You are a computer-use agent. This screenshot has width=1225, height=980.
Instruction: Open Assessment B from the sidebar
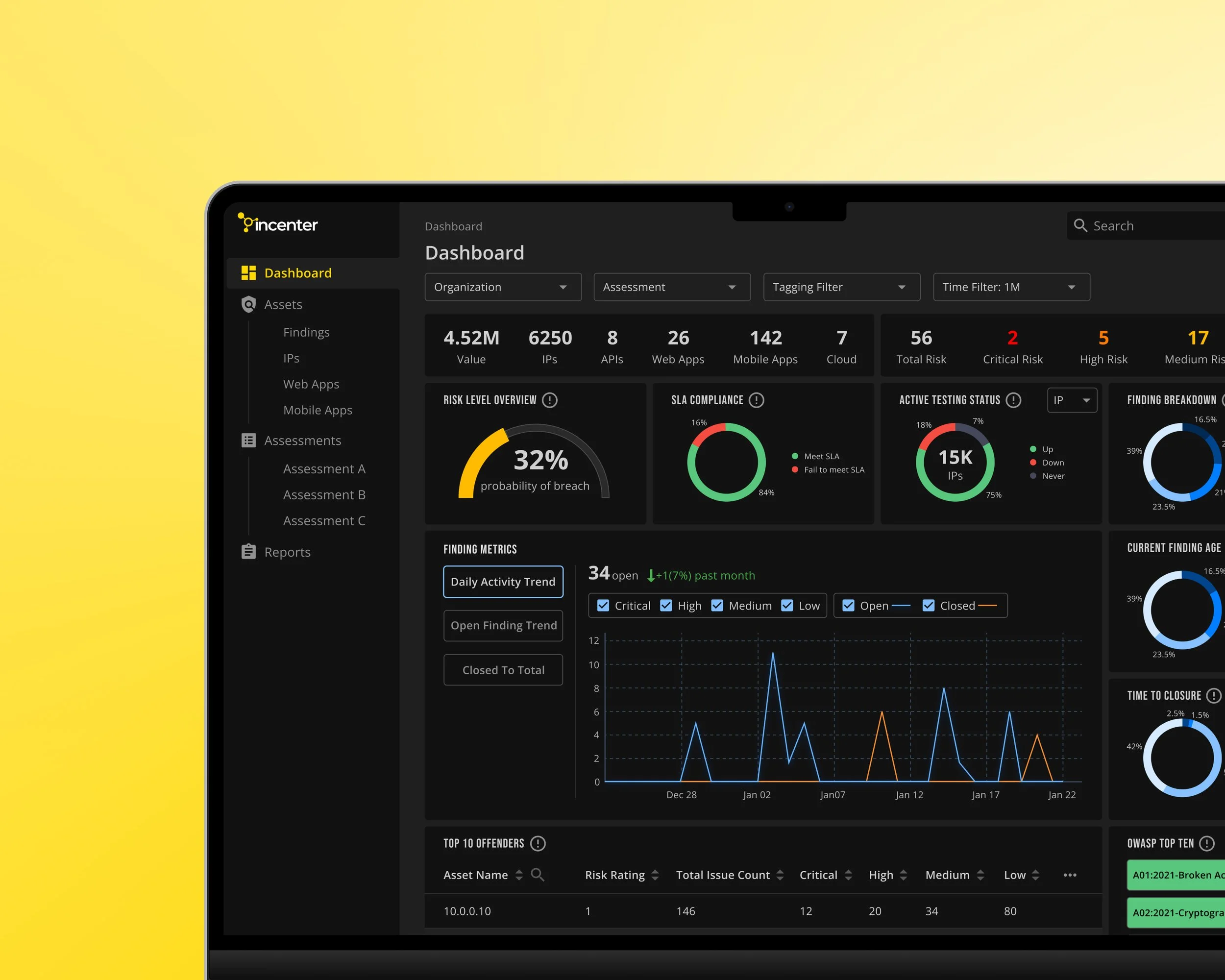pyautogui.click(x=324, y=495)
